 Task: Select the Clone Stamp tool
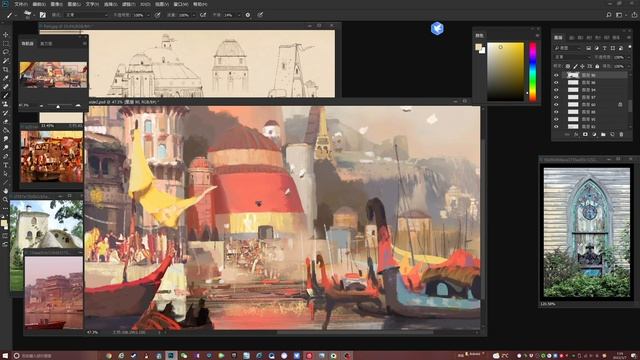(6, 104)
